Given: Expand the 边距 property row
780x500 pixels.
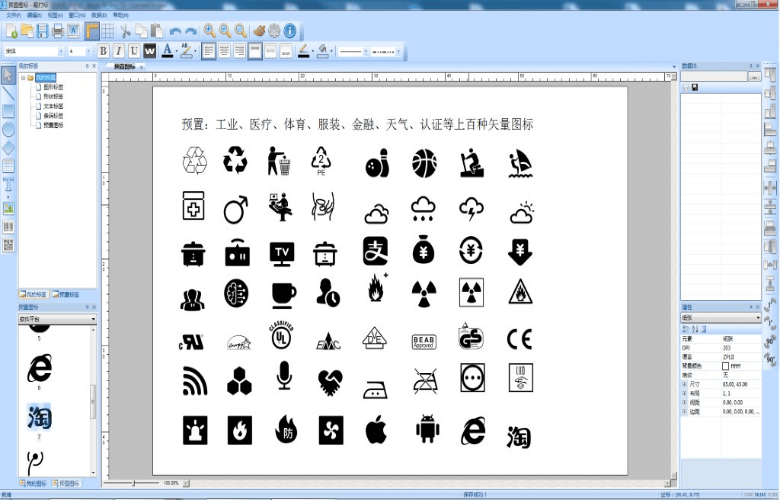Looking at the screenshot, I should pyautogui.click(x=684, y=412).
